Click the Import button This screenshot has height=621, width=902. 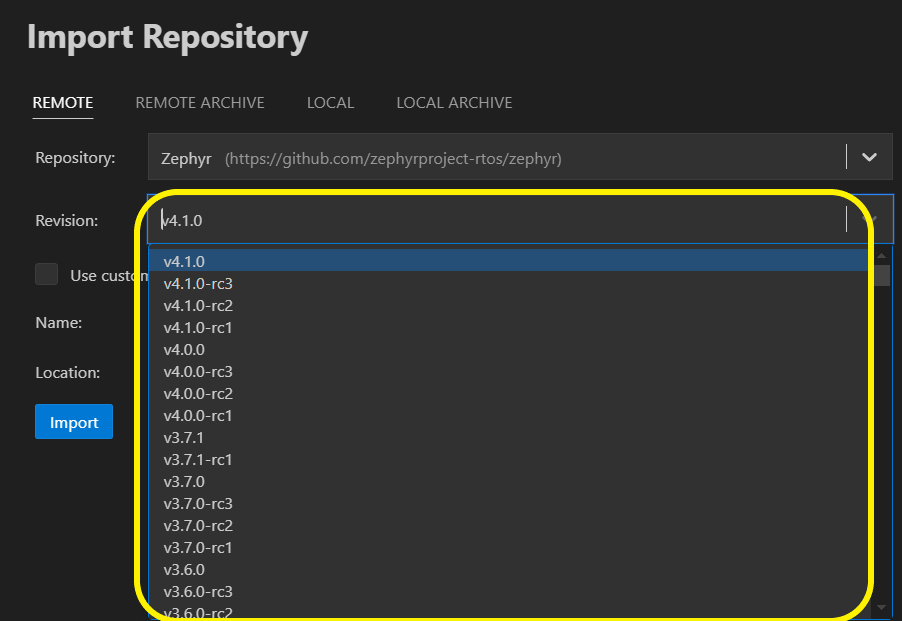73,421
